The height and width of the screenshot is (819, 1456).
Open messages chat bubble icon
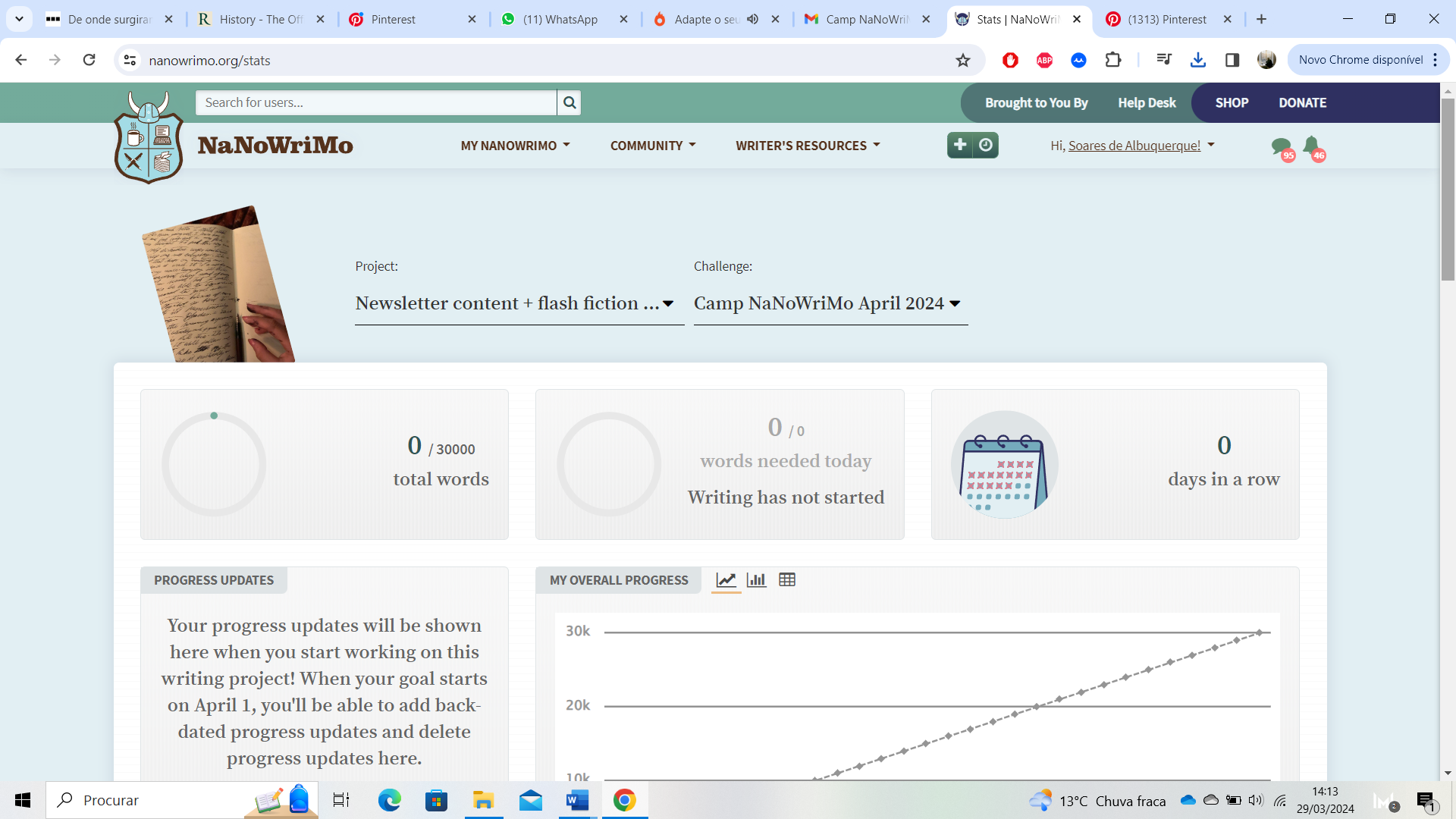click(1282, 147)
